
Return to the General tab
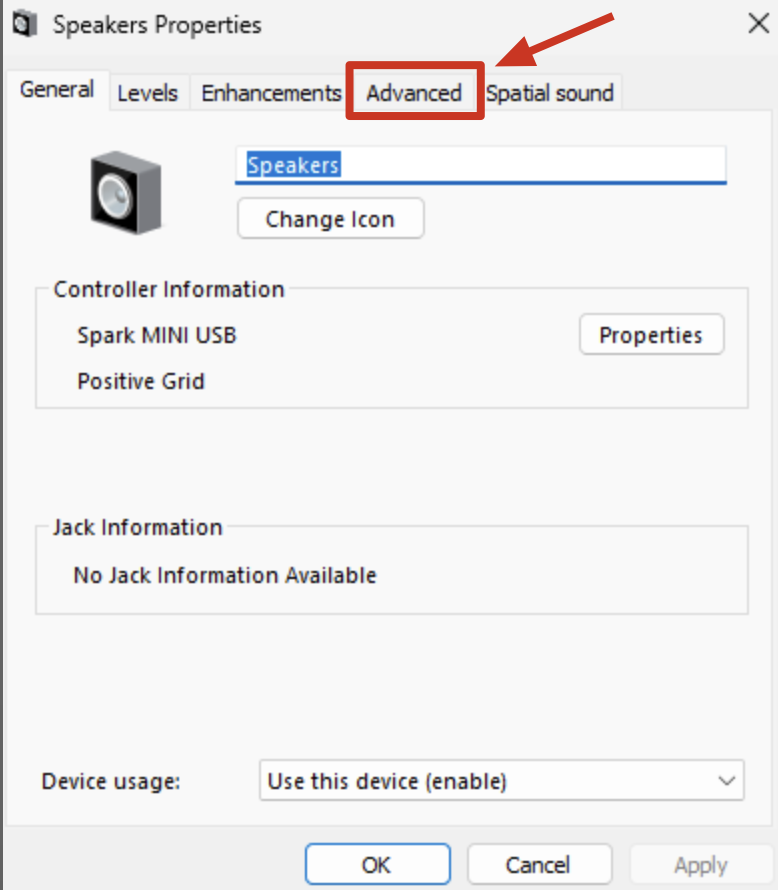click(x=57, y=89)
